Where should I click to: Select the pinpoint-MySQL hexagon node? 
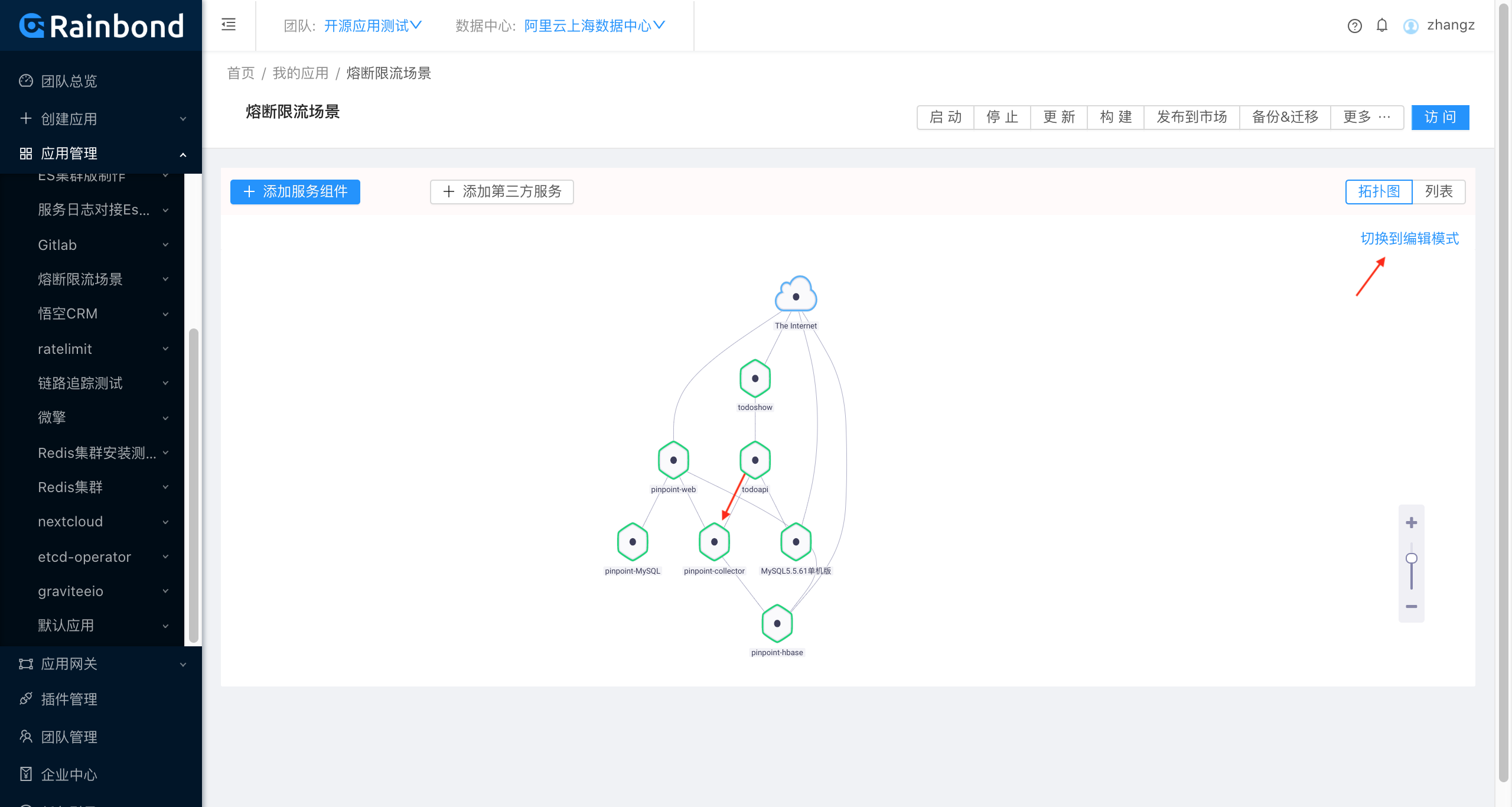coord(633,542)
